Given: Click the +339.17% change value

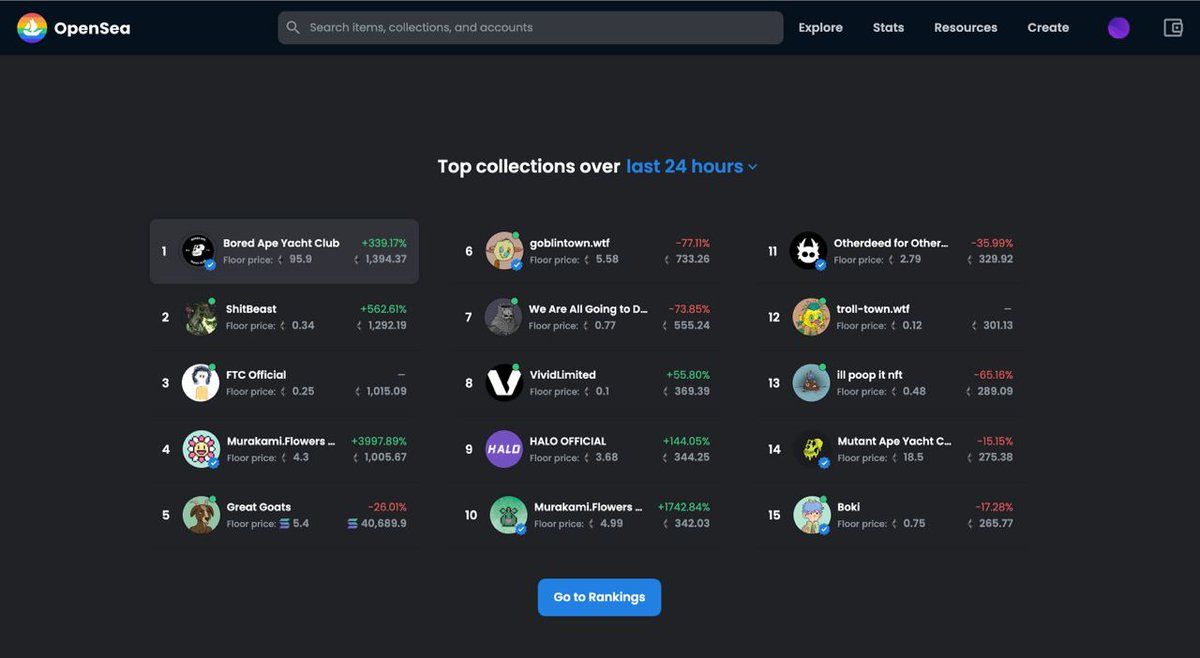Looking at the screenshot, I should point(384,243).
